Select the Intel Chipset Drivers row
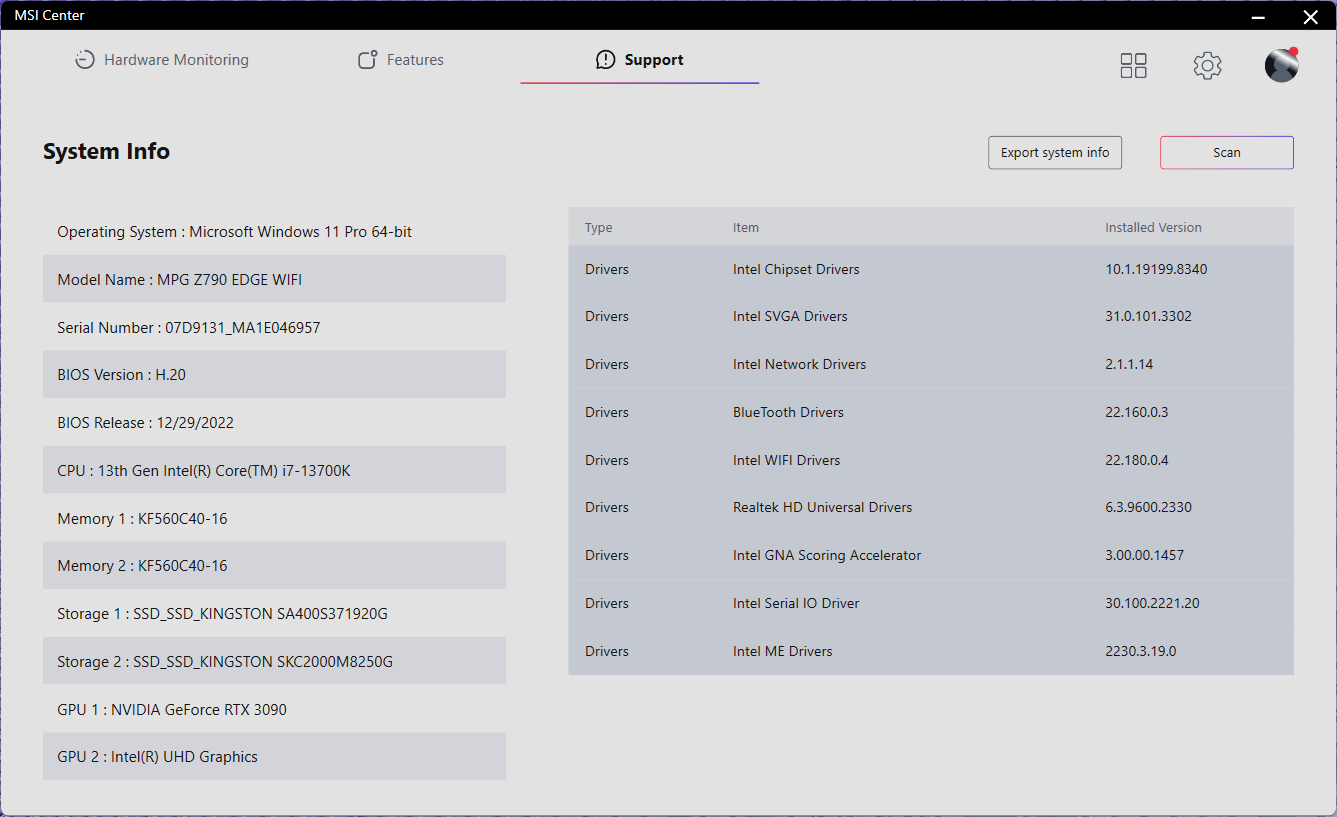The image size is (1337, 817). coord(930,269)
